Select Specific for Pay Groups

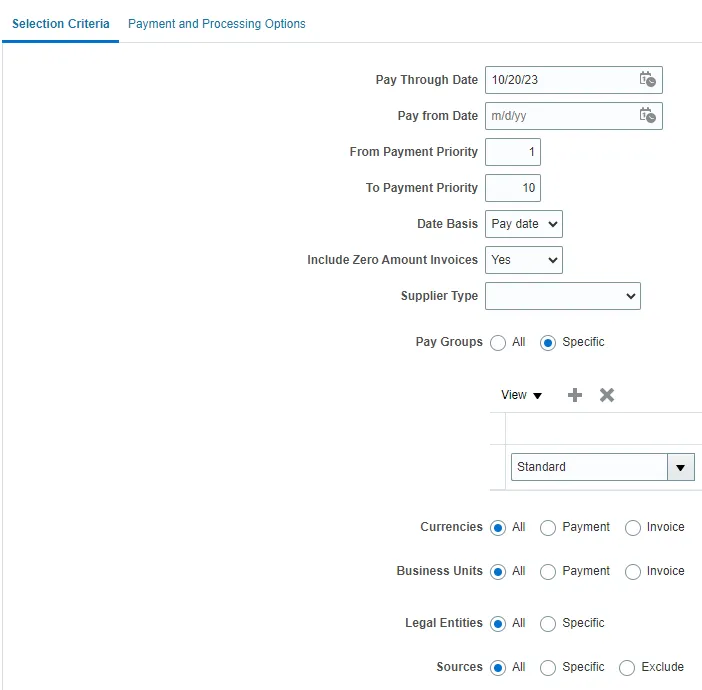coord(548,343)
